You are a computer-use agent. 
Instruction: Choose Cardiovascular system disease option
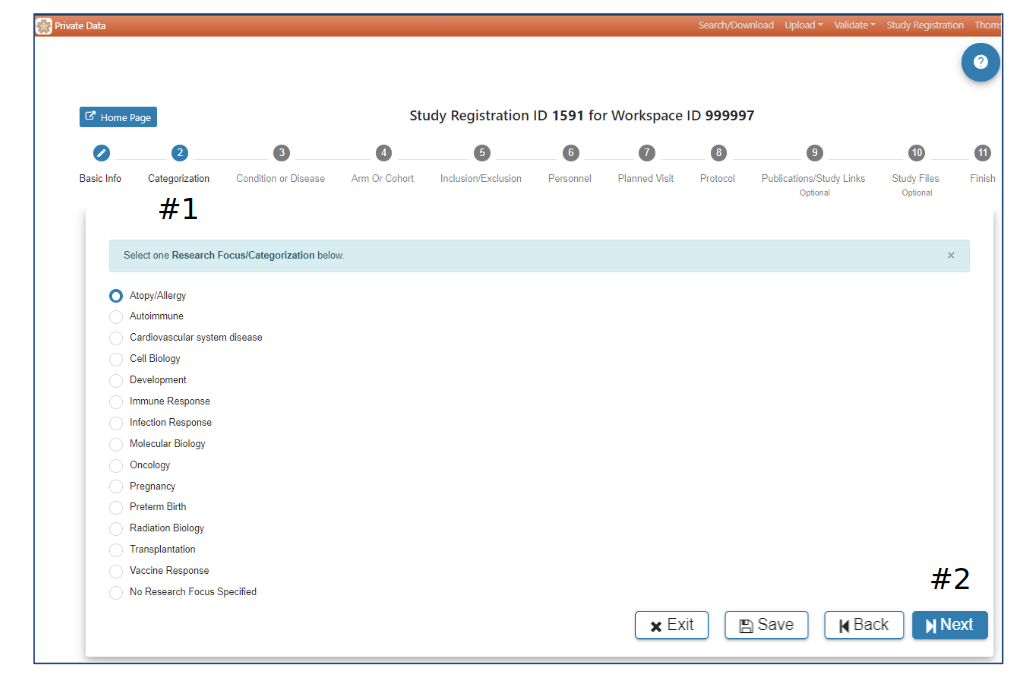(116, 338)
